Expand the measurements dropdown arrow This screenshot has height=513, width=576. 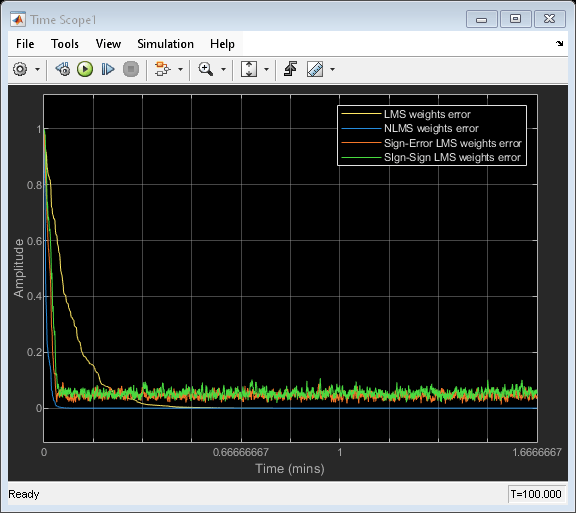click(x=332, y=69)
